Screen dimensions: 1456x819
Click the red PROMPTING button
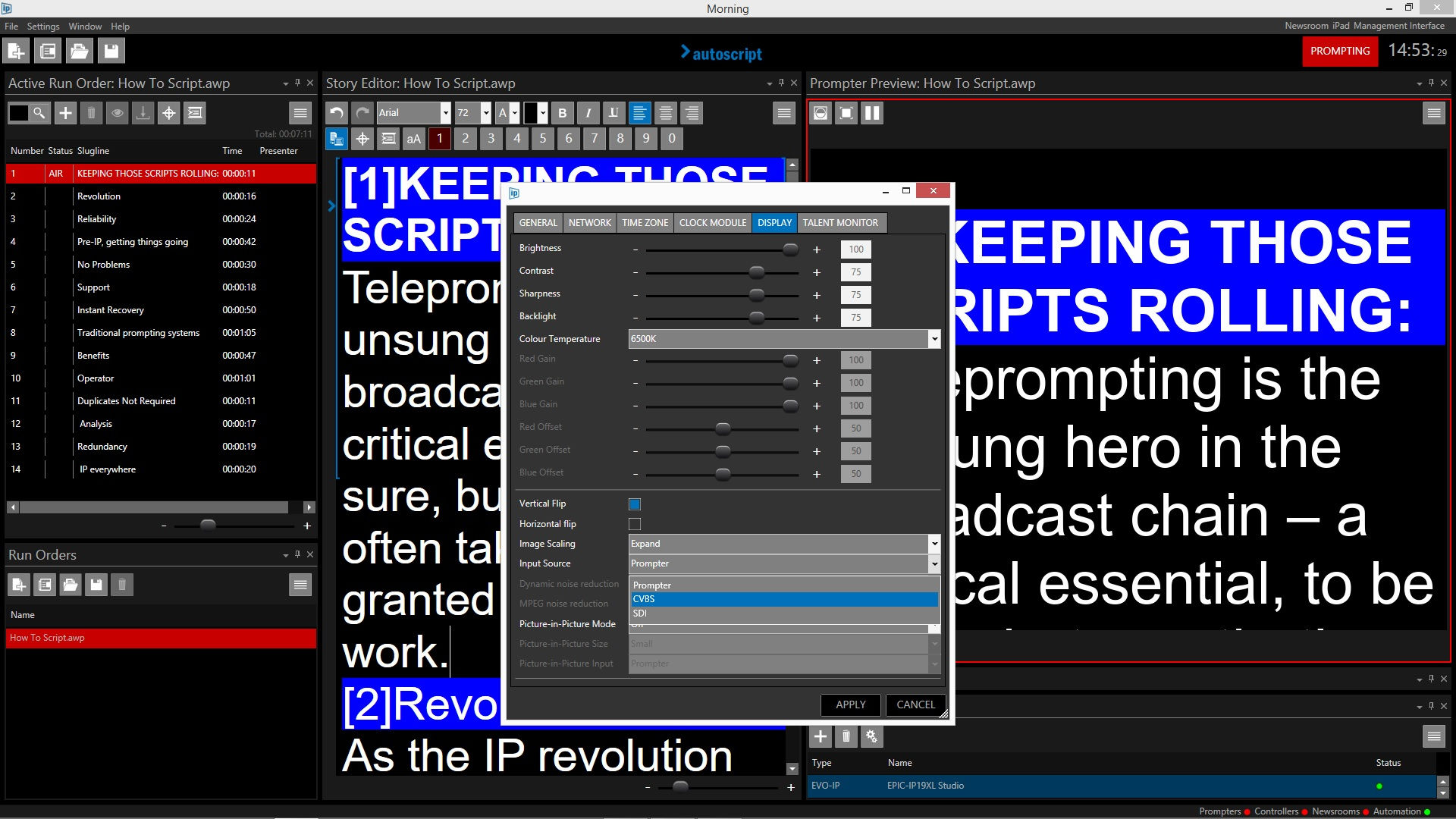point(1339,52)
